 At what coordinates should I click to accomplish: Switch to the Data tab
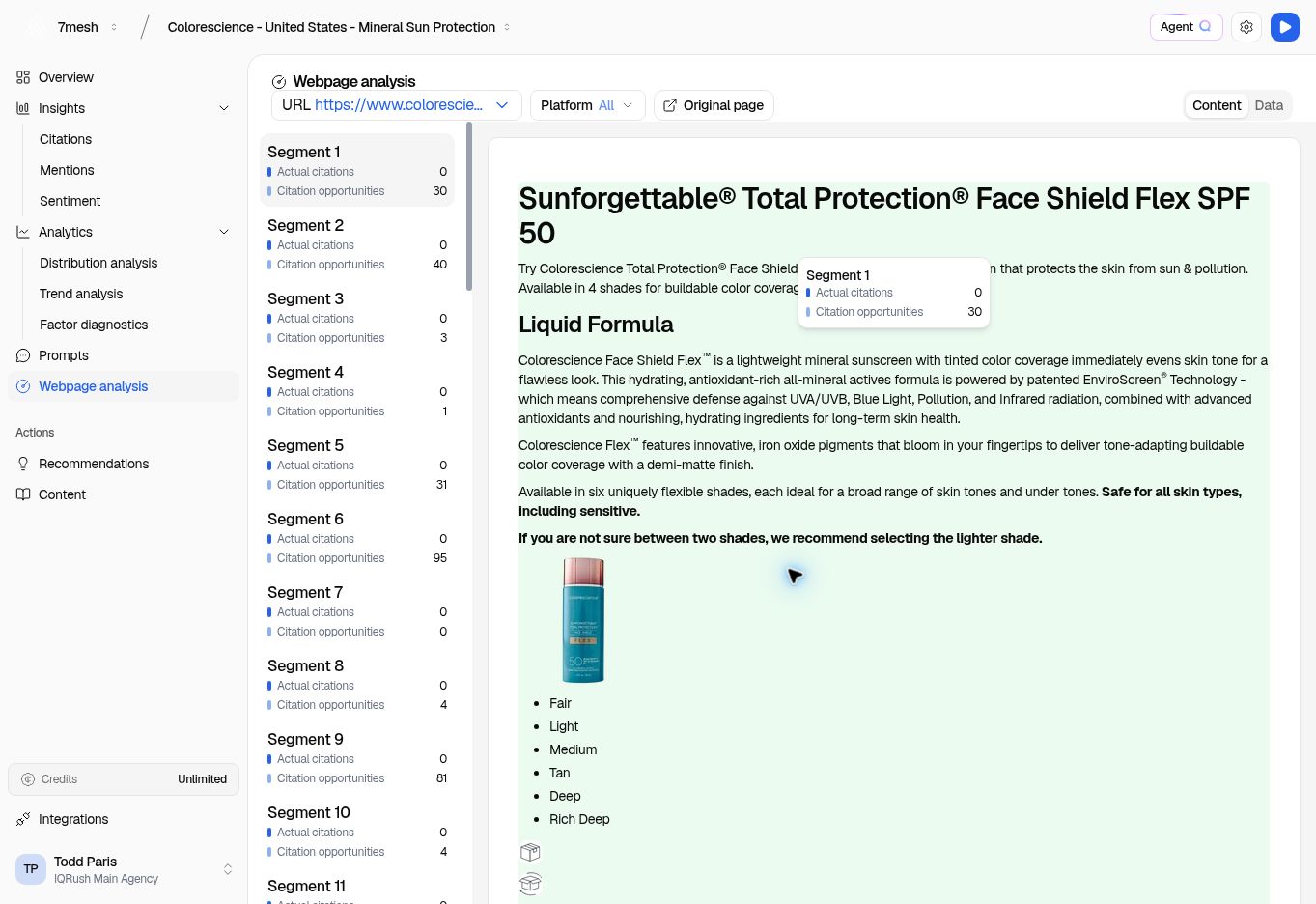point(1269,105)
